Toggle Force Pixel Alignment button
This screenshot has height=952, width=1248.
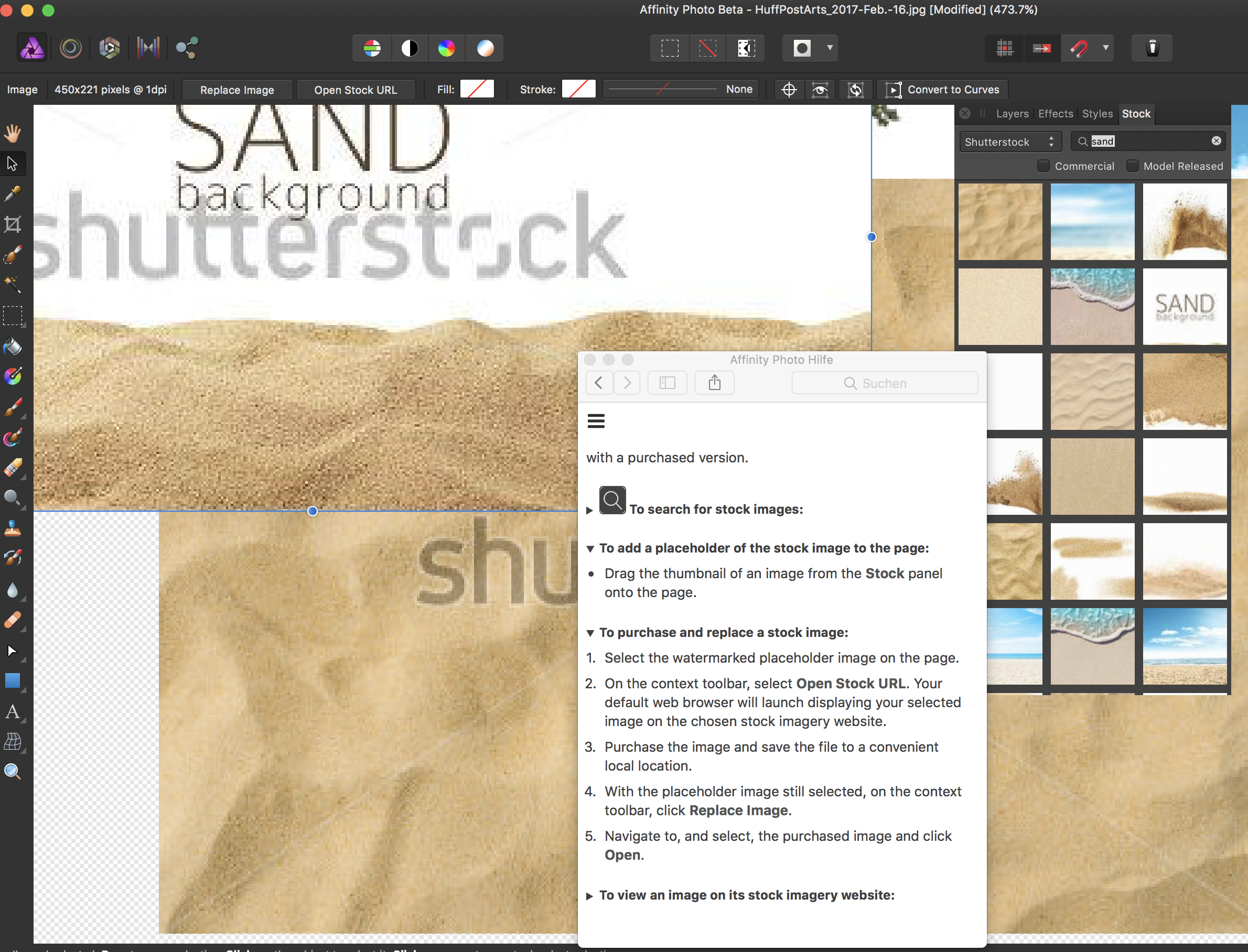pos(1042,48)
